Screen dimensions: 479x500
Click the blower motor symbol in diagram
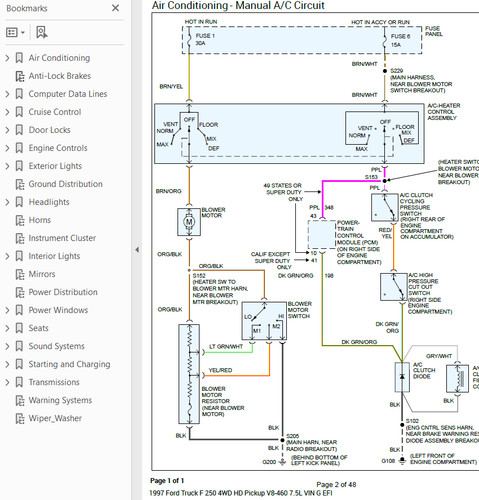coord(189,222)
